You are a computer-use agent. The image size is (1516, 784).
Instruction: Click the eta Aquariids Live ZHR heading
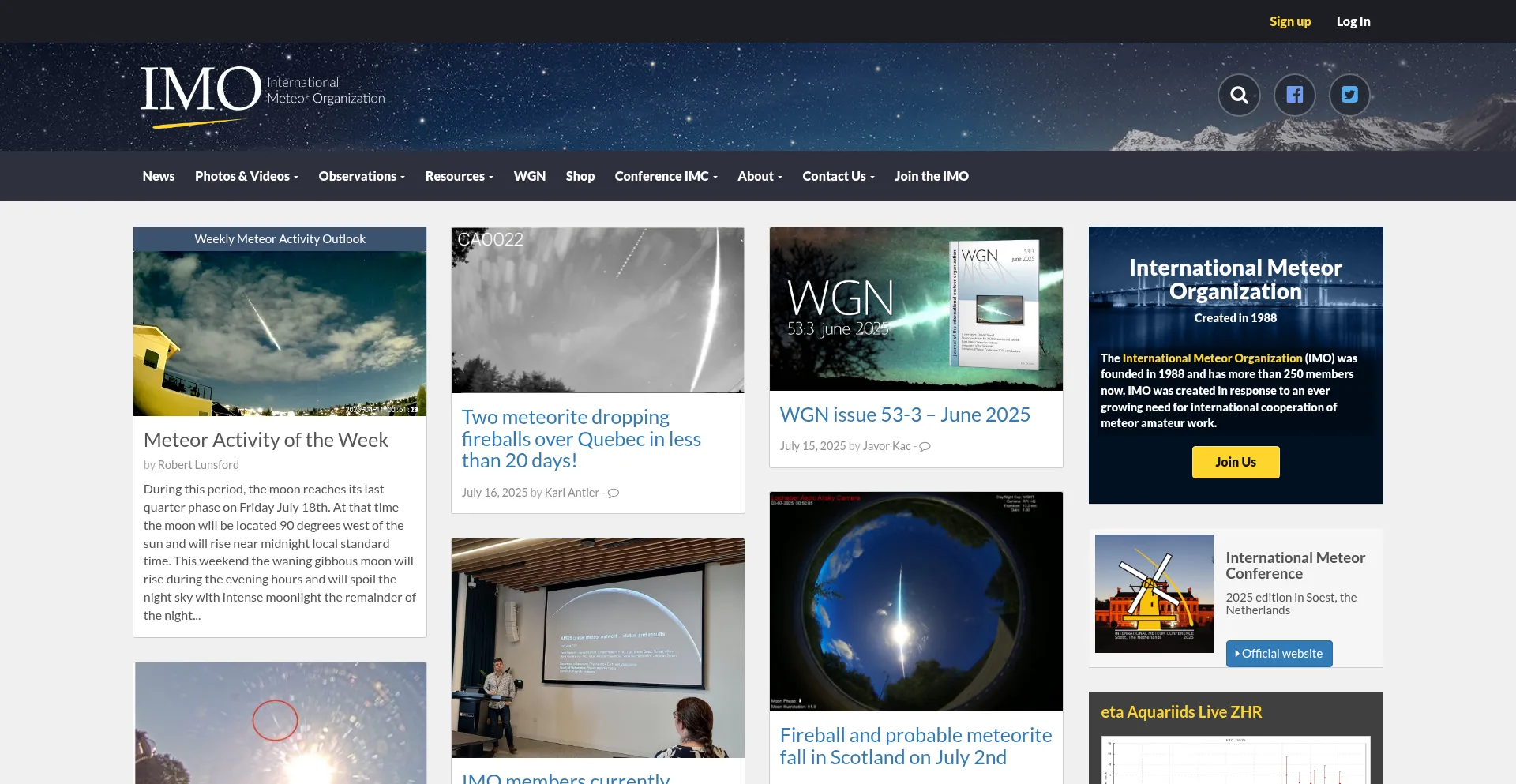[1181, 712]
